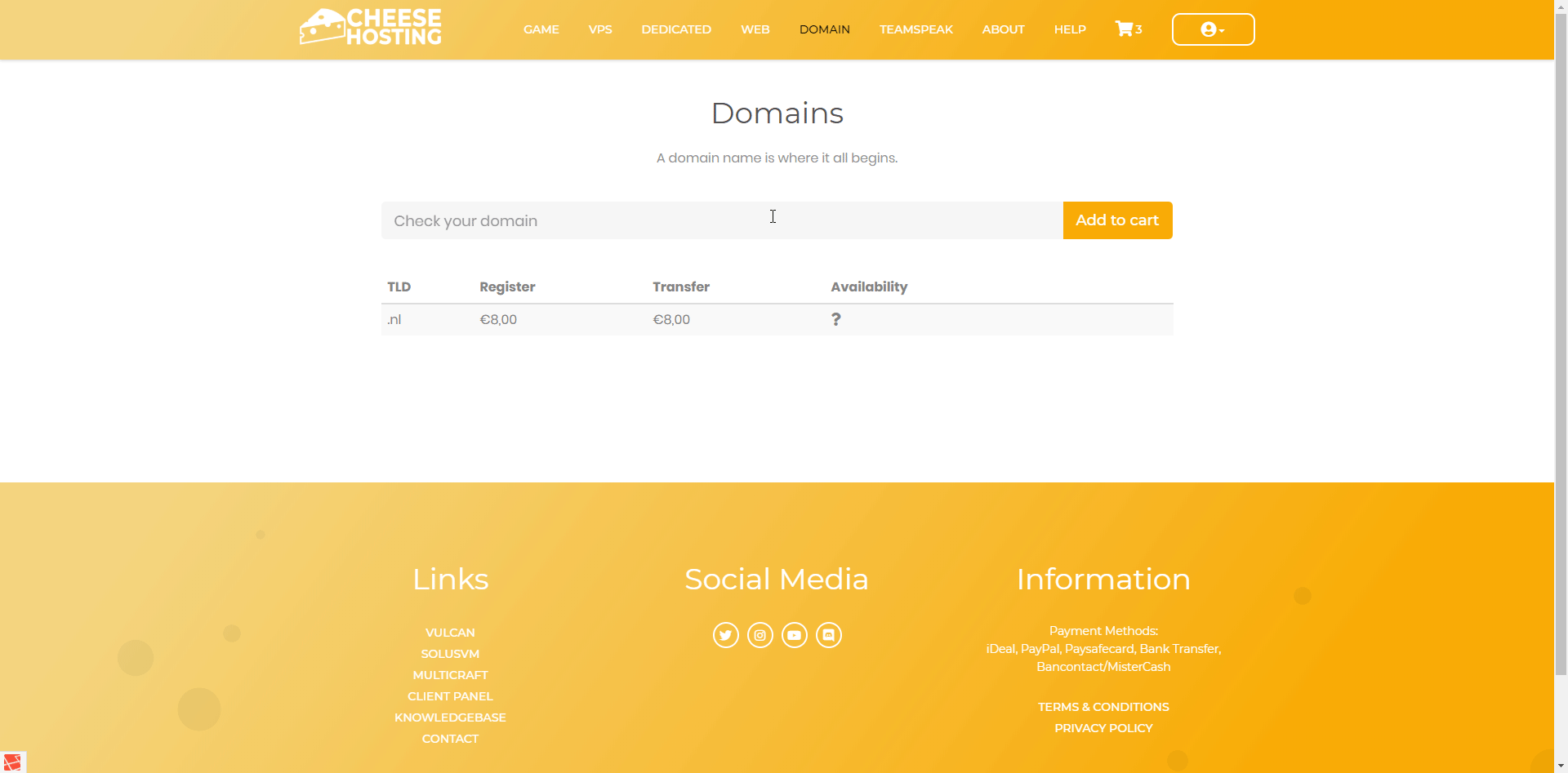
Task: Open the Instagram social media icon
Action: click(759, 635)
